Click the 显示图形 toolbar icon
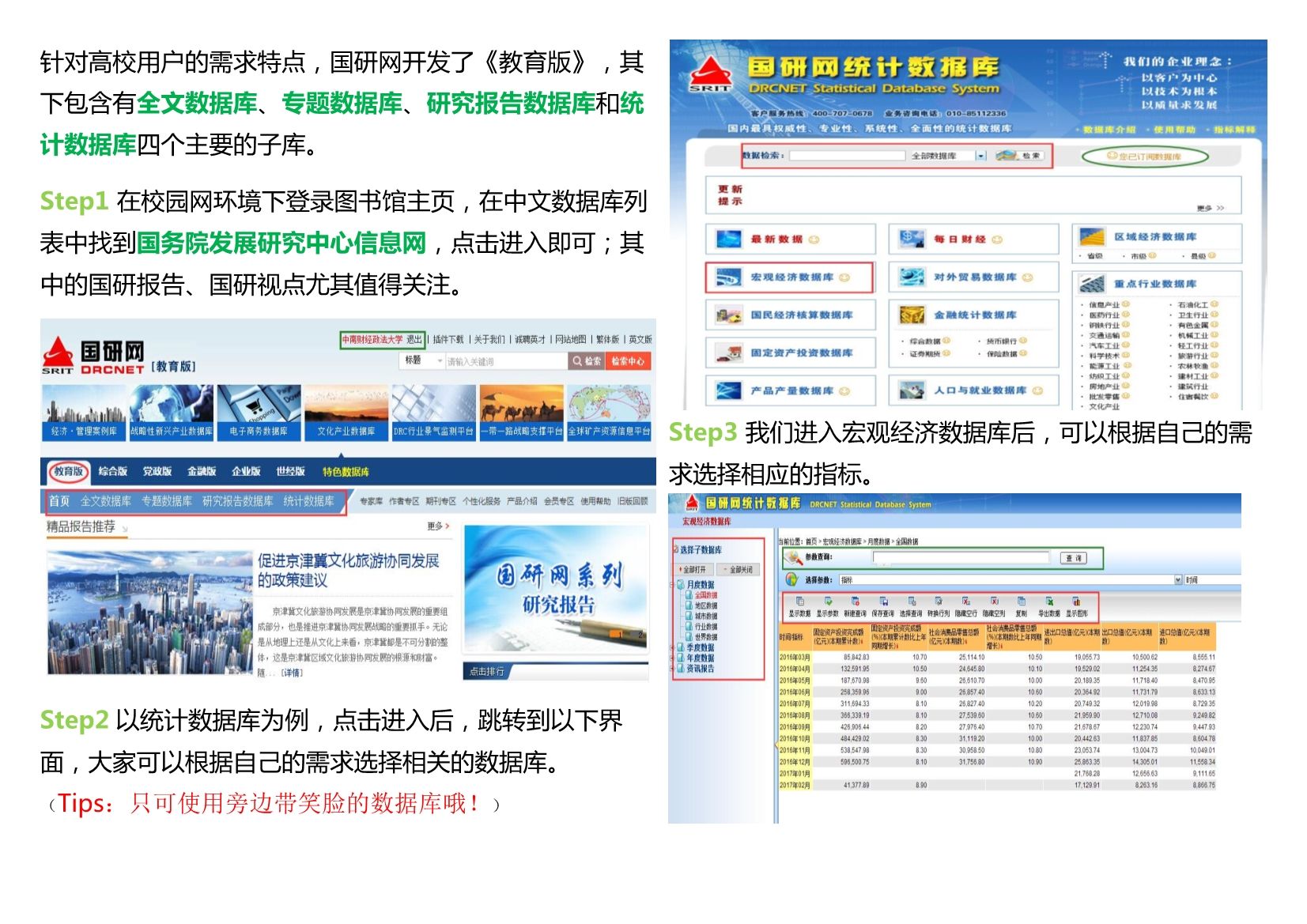Screen dimensions: 1307x924 (1076, 602)
